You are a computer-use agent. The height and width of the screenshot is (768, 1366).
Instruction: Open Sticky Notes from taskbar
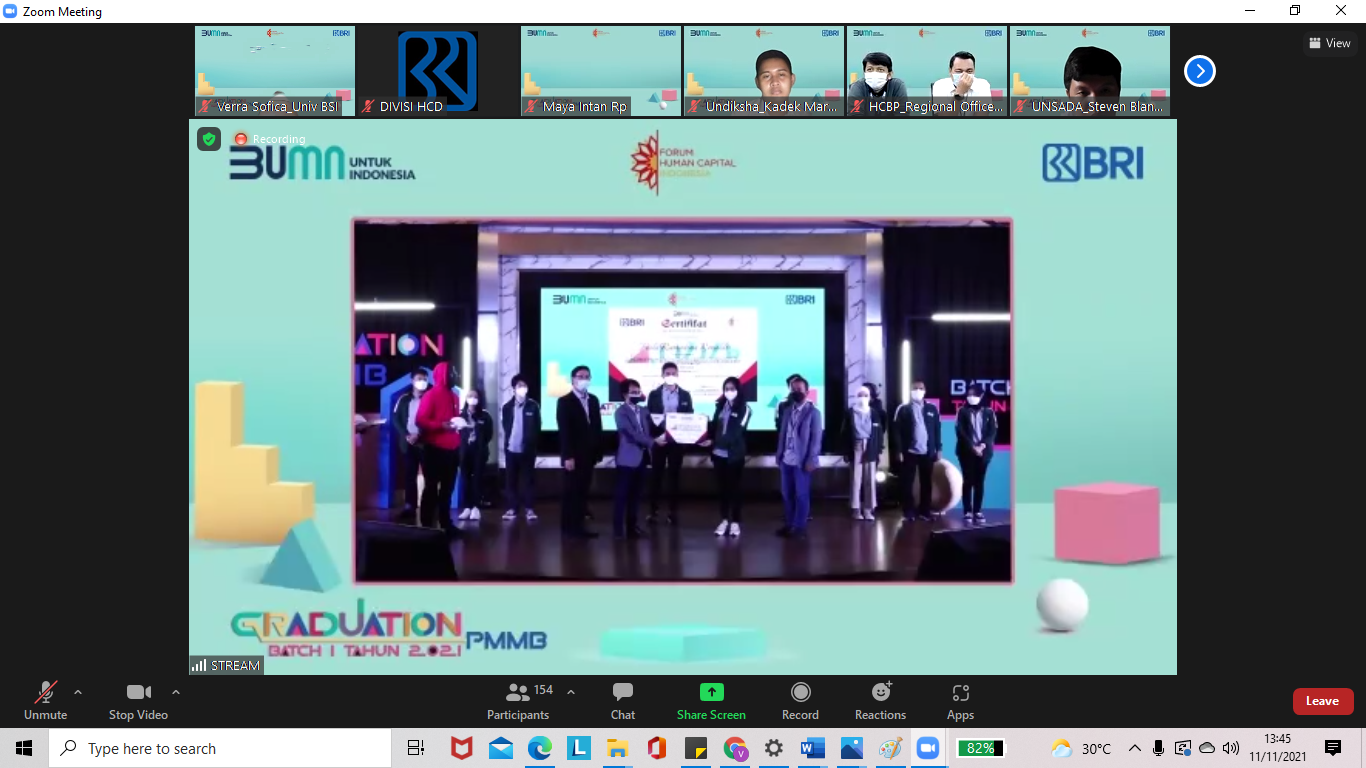pos(695,748)
